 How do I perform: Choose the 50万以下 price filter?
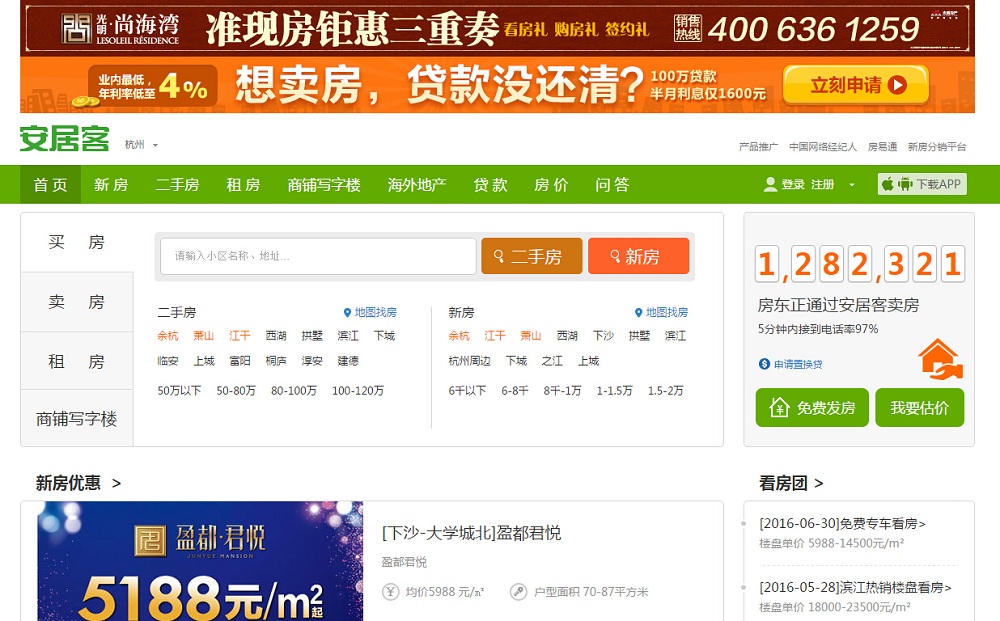(x=179, y=391)
